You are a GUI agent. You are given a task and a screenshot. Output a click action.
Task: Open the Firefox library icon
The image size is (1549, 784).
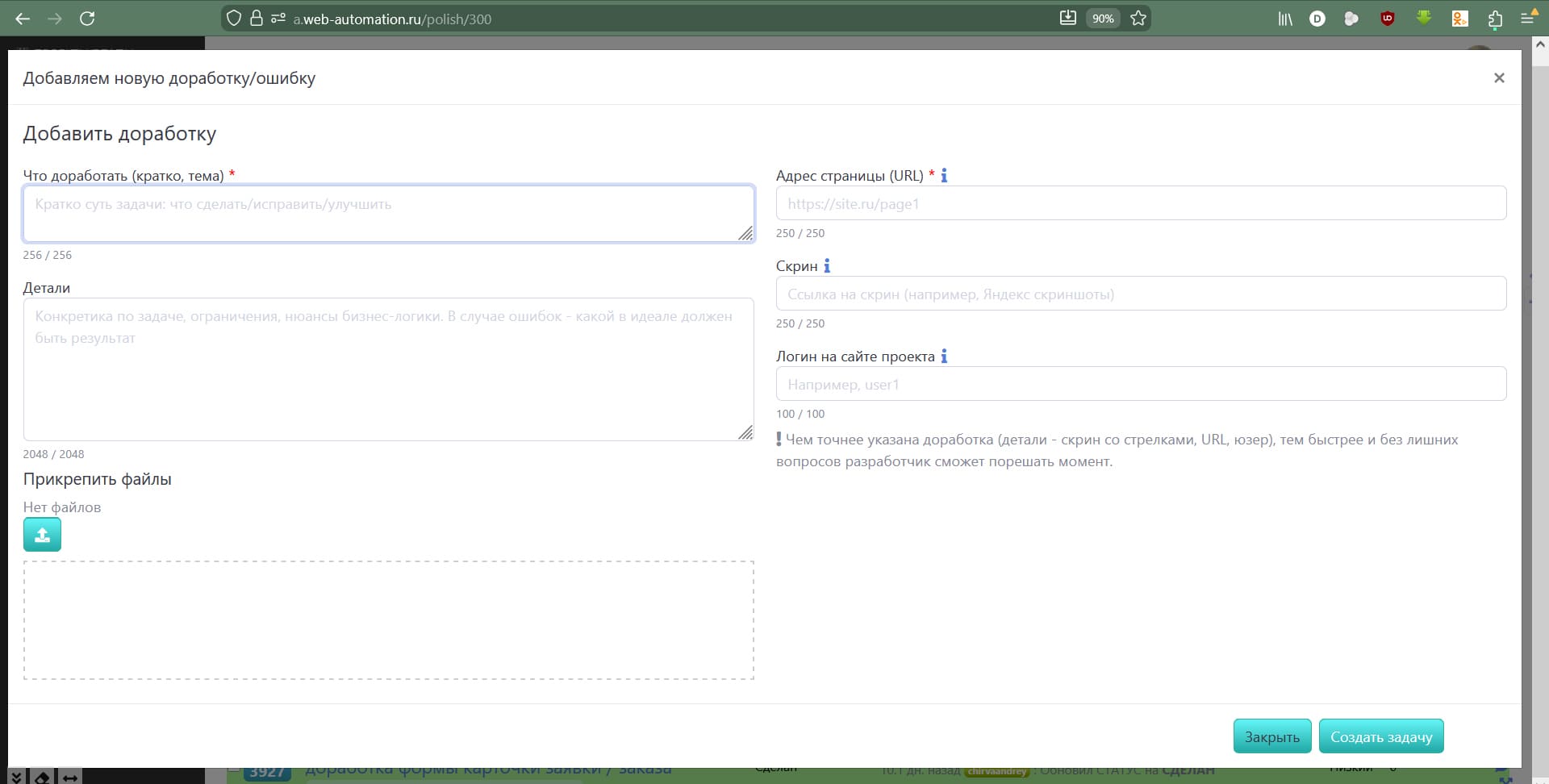[x=1284, y=19]
